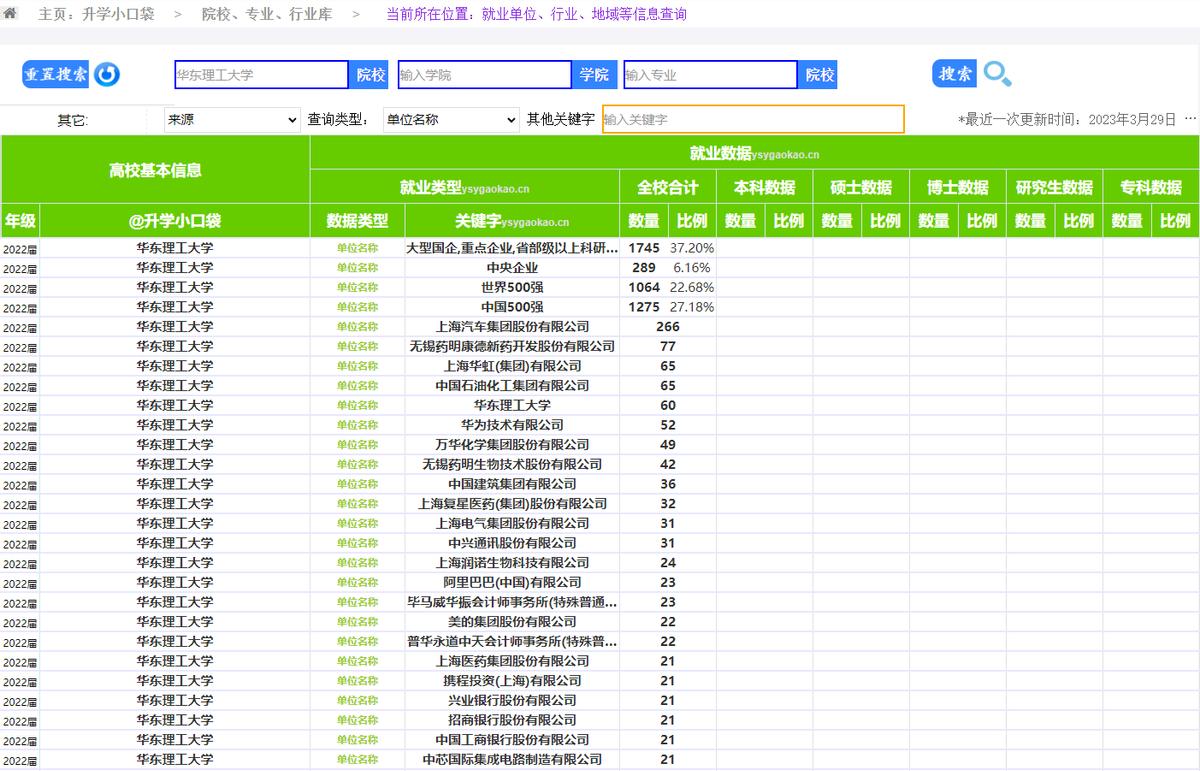The image size is (1200, 771).
Task: Open 主页：升学小口袋 breadcrumb link
Action: [96, 14]
